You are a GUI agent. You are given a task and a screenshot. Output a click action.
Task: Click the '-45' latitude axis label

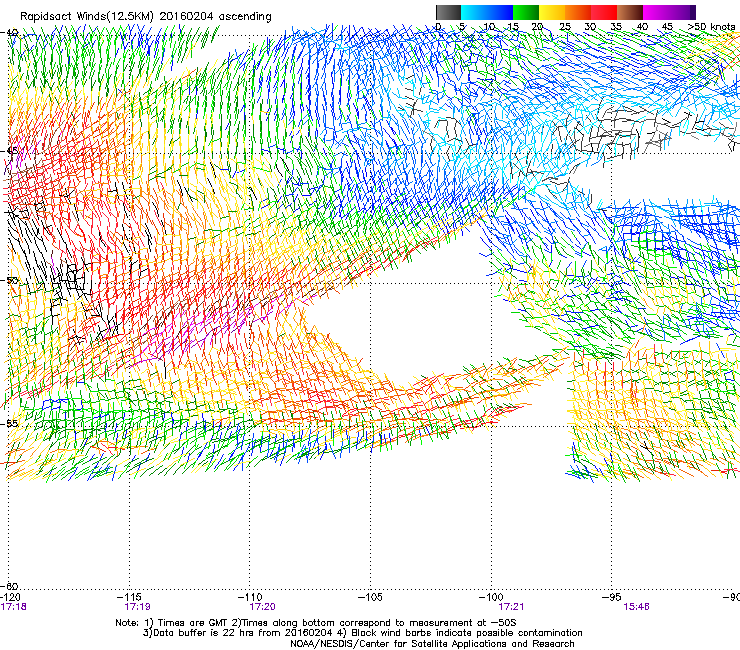coord(10,152)
